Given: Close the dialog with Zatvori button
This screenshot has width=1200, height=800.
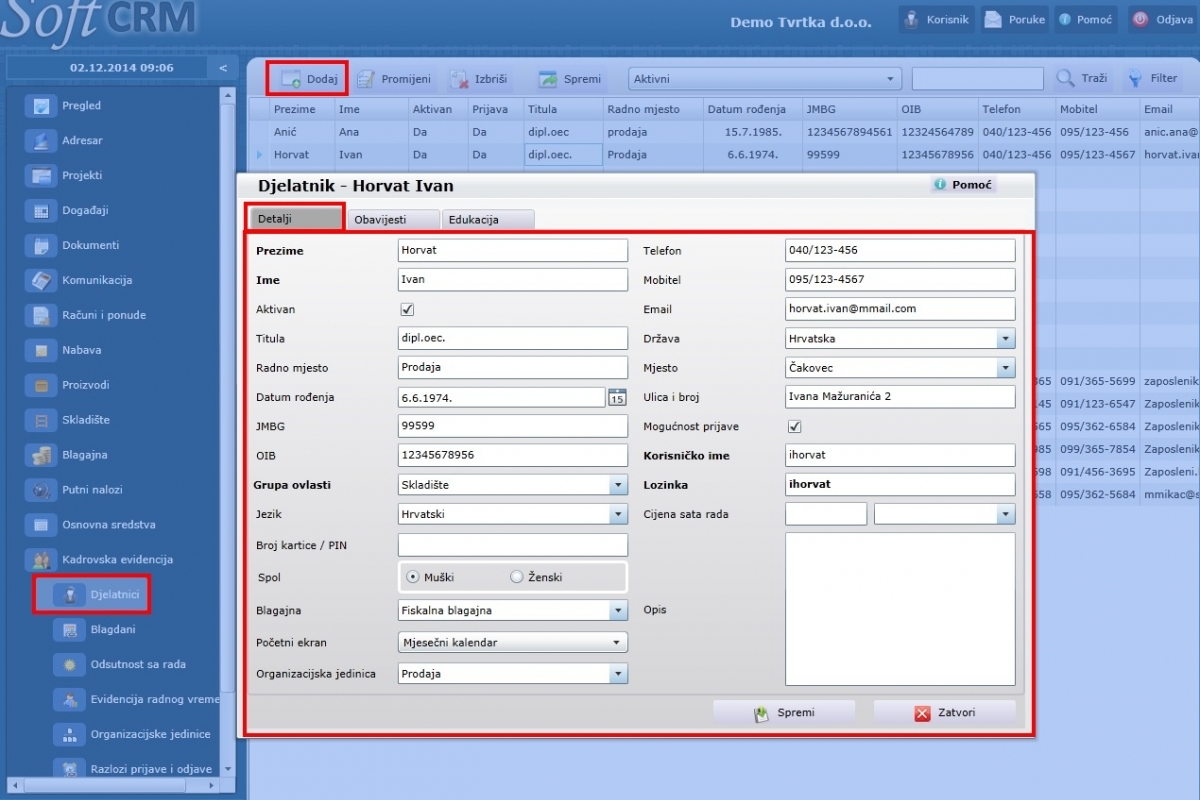Looking at the screenshot, I should [x=944, y=713].
